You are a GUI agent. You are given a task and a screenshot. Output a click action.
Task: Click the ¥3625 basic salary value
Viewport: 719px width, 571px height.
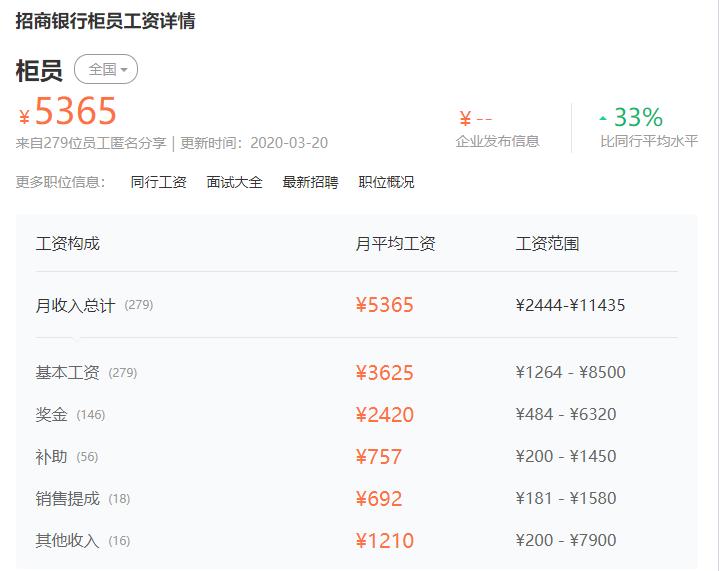(384, 373)
